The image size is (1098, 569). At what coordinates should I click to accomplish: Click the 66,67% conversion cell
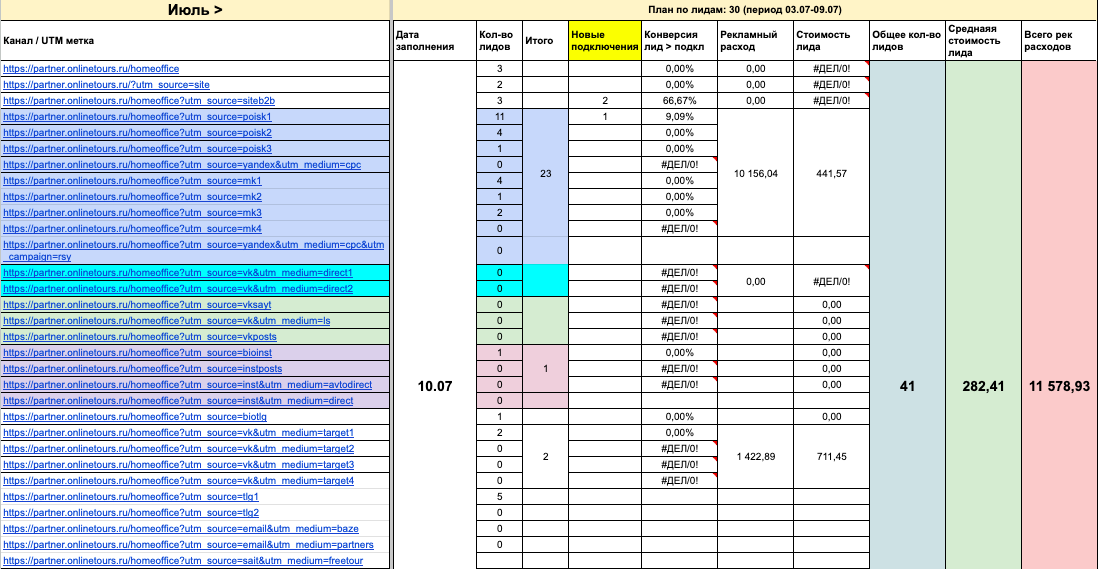pos(678,101)
